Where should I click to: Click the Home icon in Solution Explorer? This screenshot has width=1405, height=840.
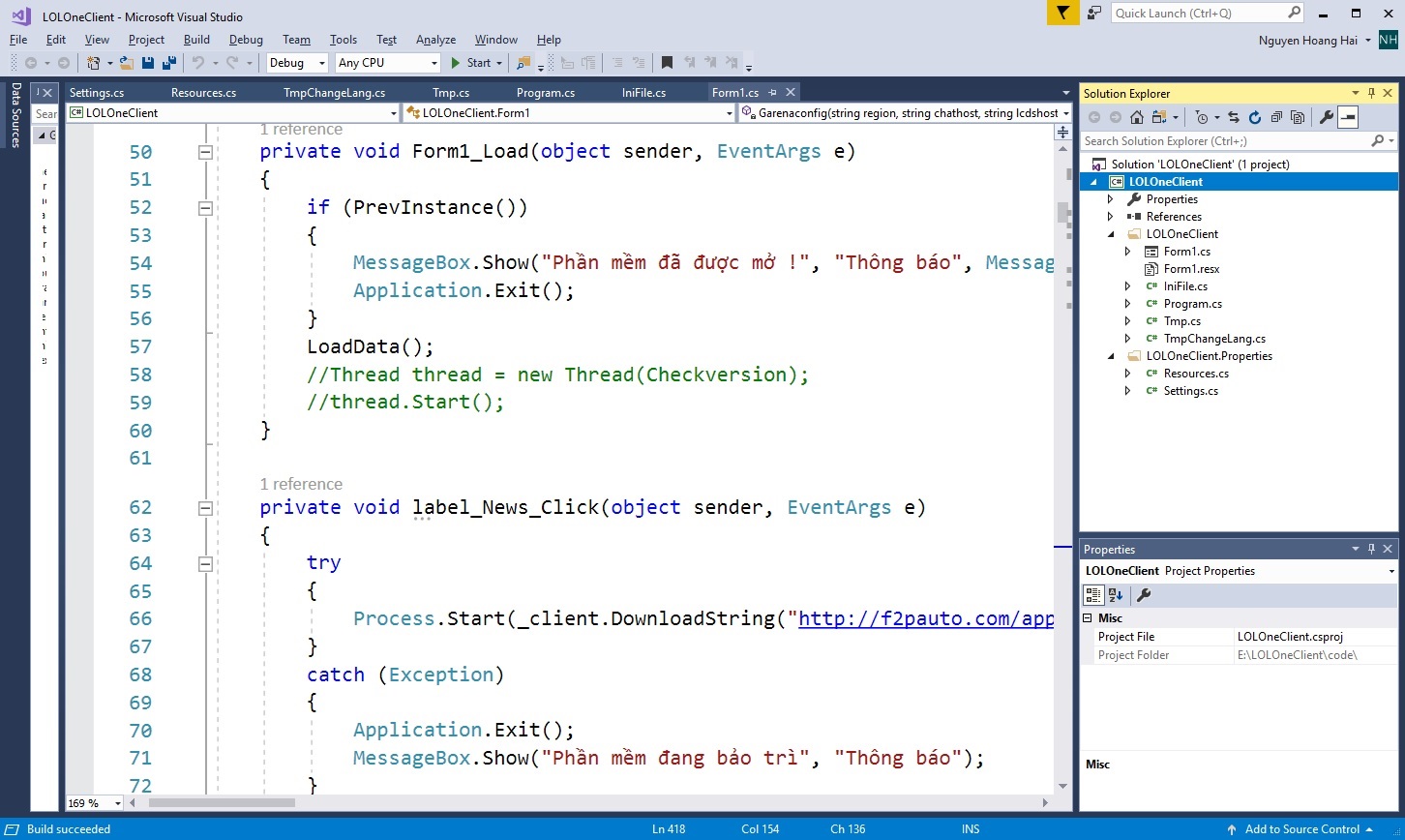[1137, 117]
